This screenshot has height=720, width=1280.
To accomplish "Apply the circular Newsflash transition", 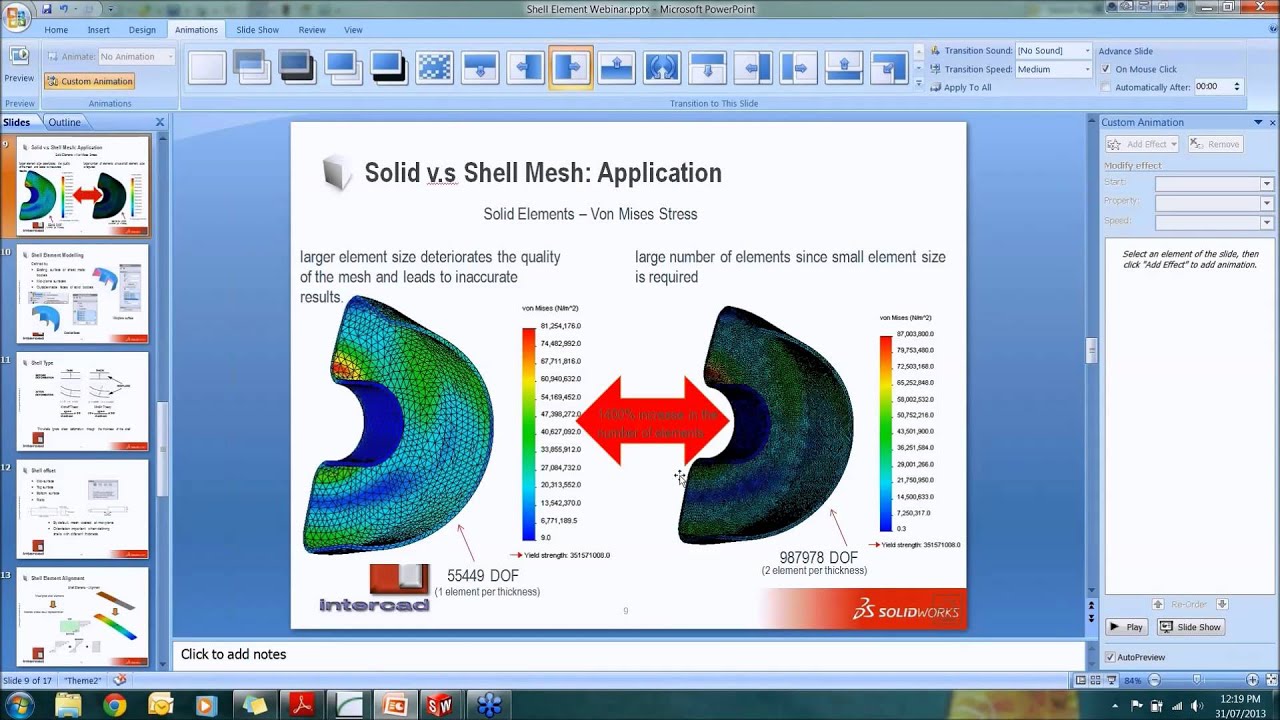I will pos(662,68).
